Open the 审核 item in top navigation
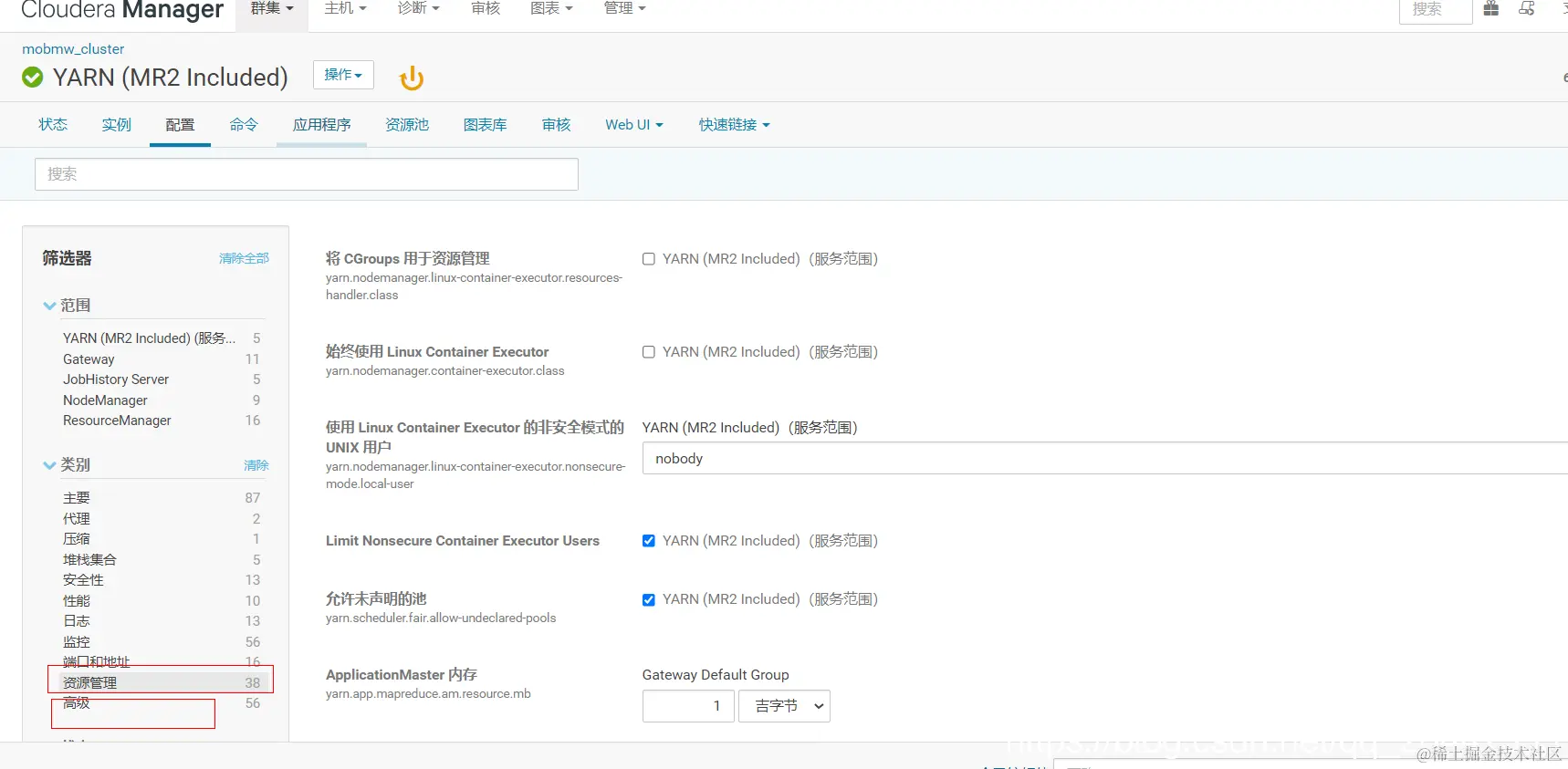Image resolution: width=1568 pixels, height=769 pixels. (x=486, y=9)
